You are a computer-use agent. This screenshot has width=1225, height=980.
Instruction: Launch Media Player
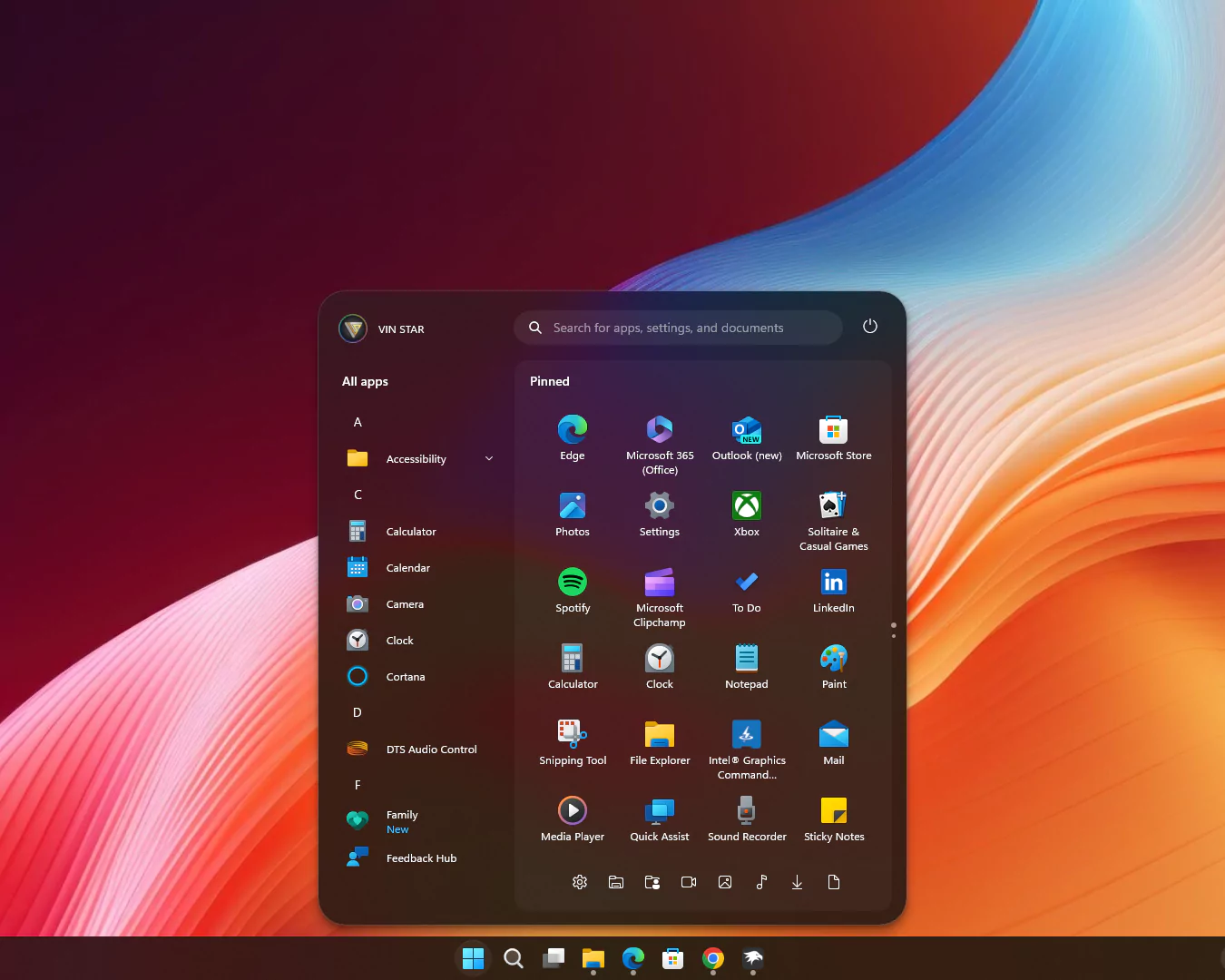572,818
